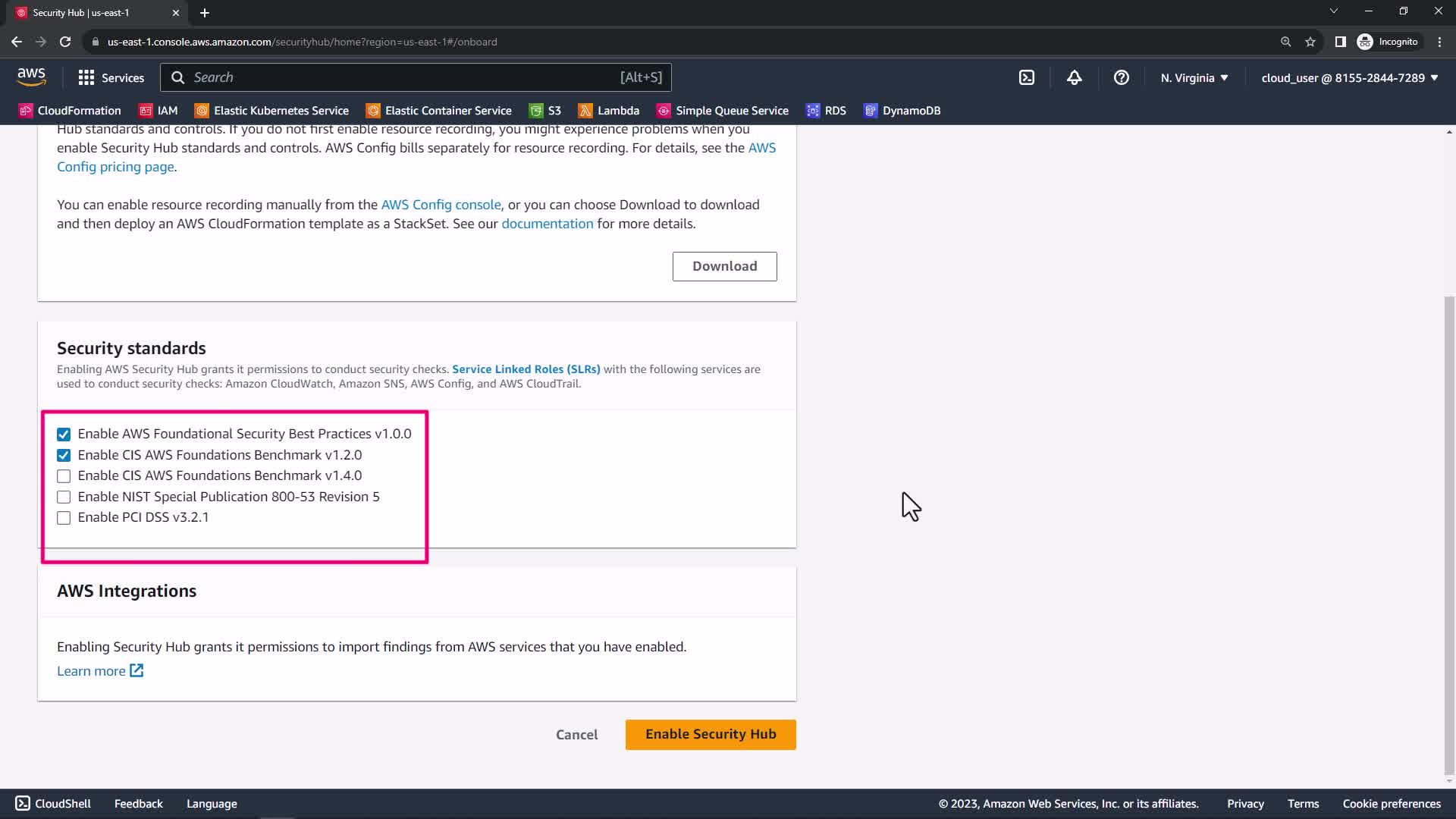Viewport: 1456px width, 819px height.
Task: Enable CIS AWS Foundations Benchmark v1.4.0 checkbox
Action: [64, 476]
